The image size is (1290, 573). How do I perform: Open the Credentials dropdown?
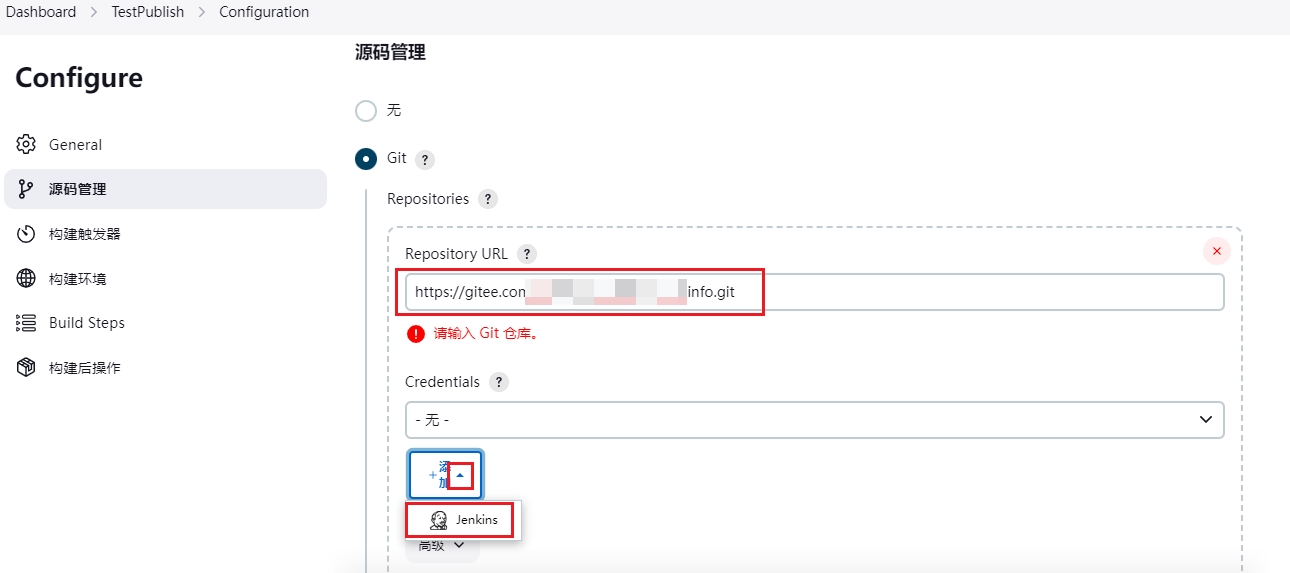[x=814, y=420]
